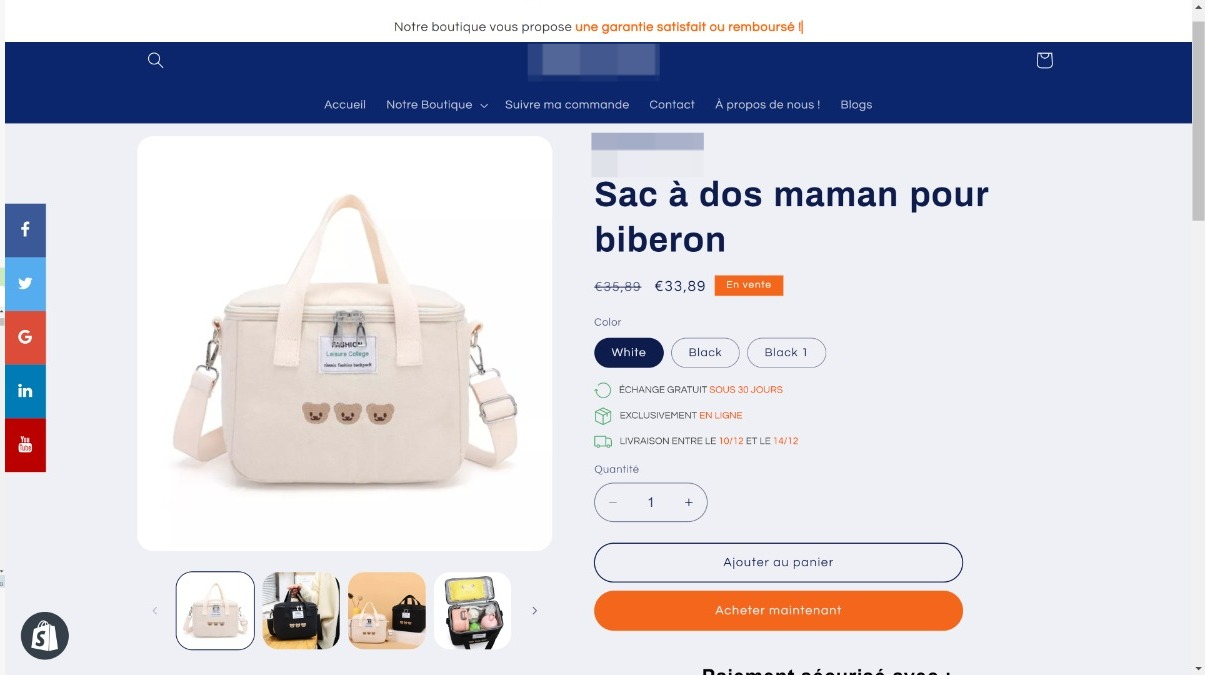Share on LinkedIn sidebar icon

tap(25, 391)
